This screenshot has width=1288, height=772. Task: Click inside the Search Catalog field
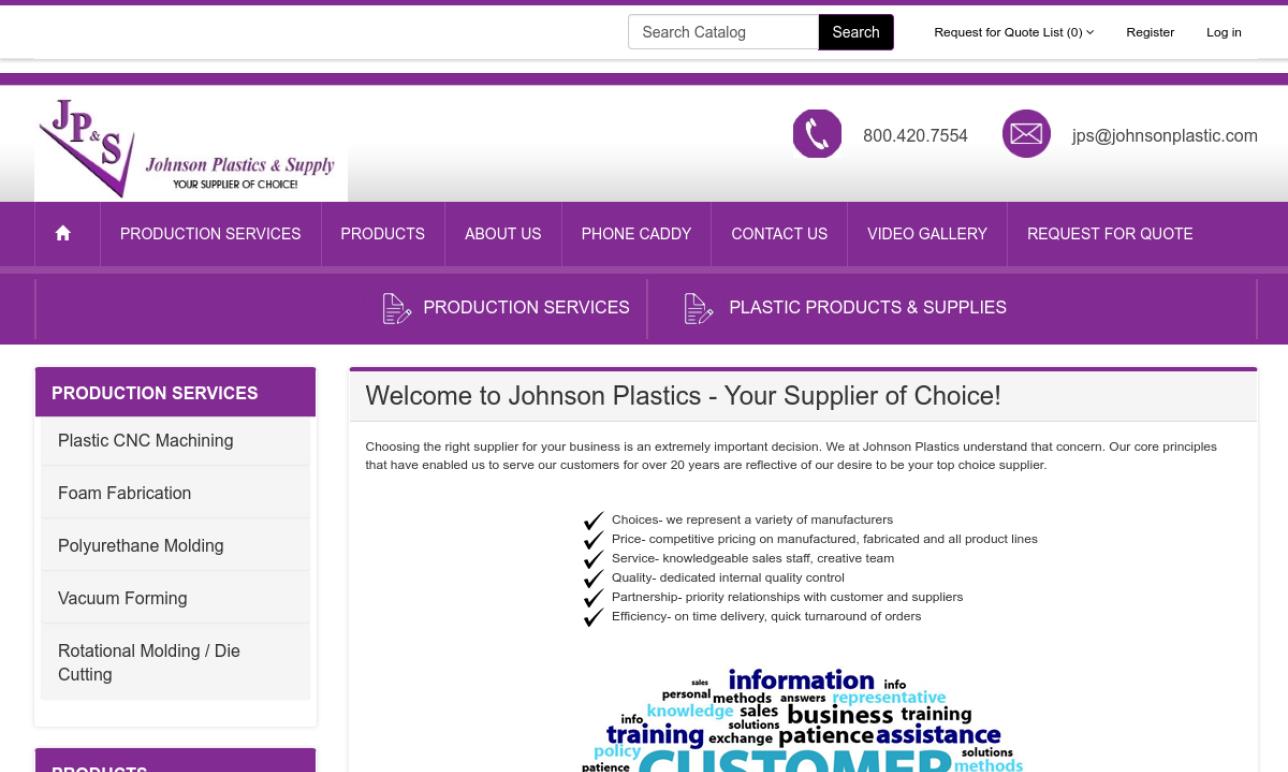[723, 32]
